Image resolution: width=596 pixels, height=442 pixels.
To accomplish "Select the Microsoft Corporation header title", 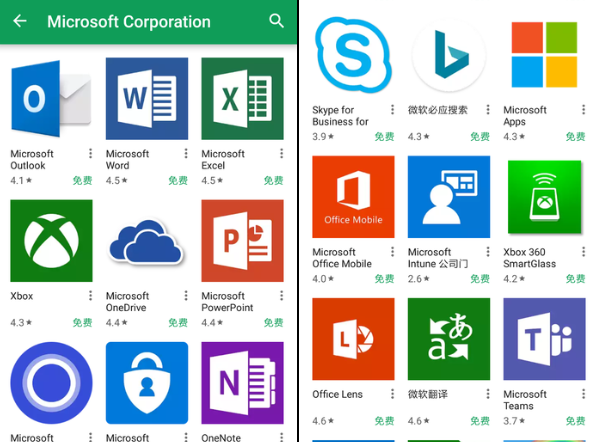I will [129, 22].
